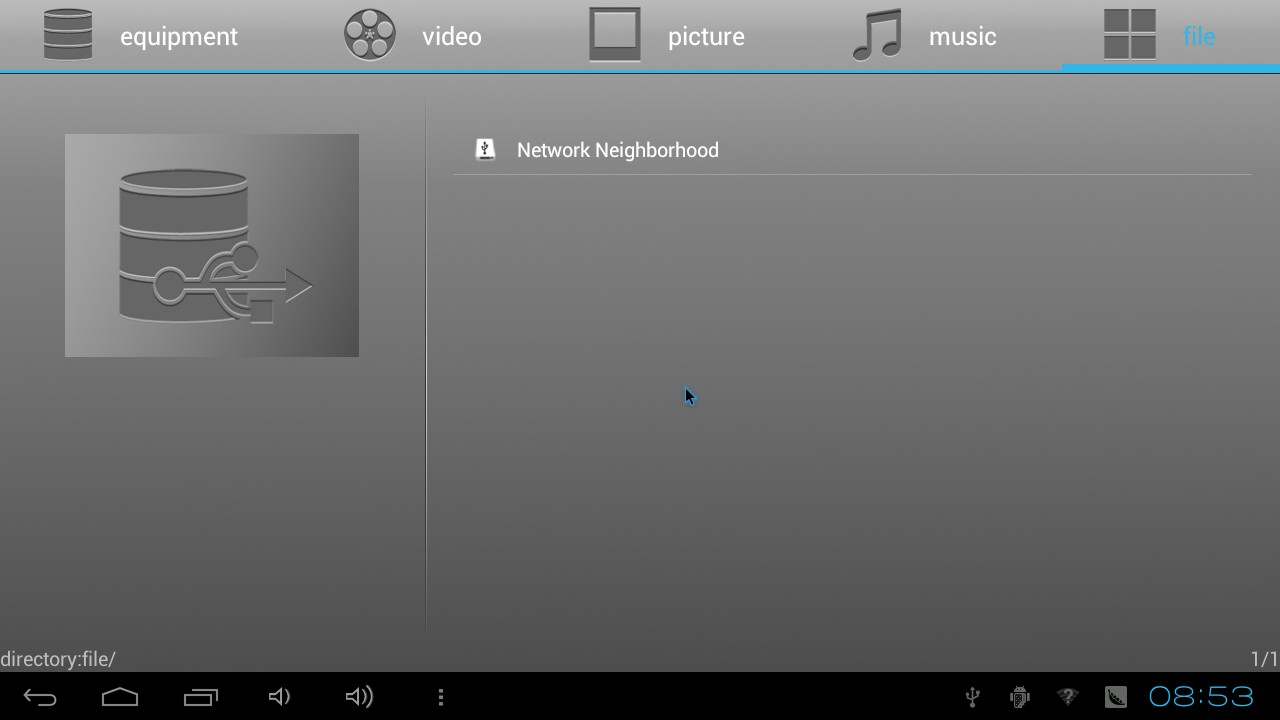This screenshot has width=1280, height=720.
Task: Click the 1/1 page indicator
Action: 1264,659
